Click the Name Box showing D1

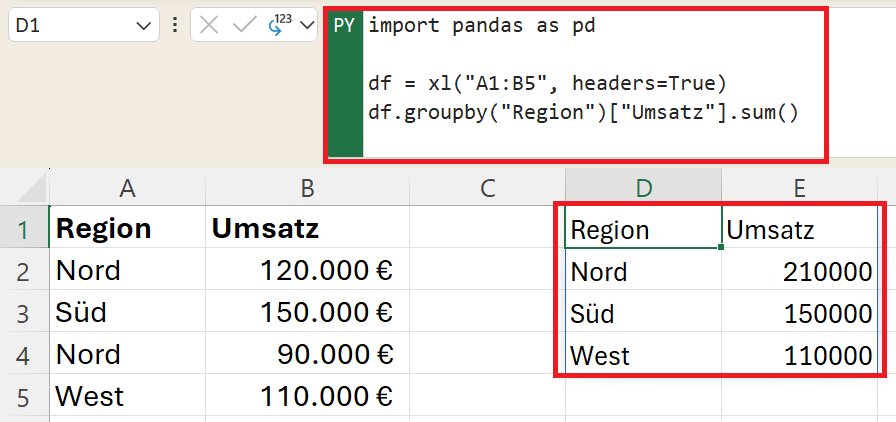tap(70, 27)
